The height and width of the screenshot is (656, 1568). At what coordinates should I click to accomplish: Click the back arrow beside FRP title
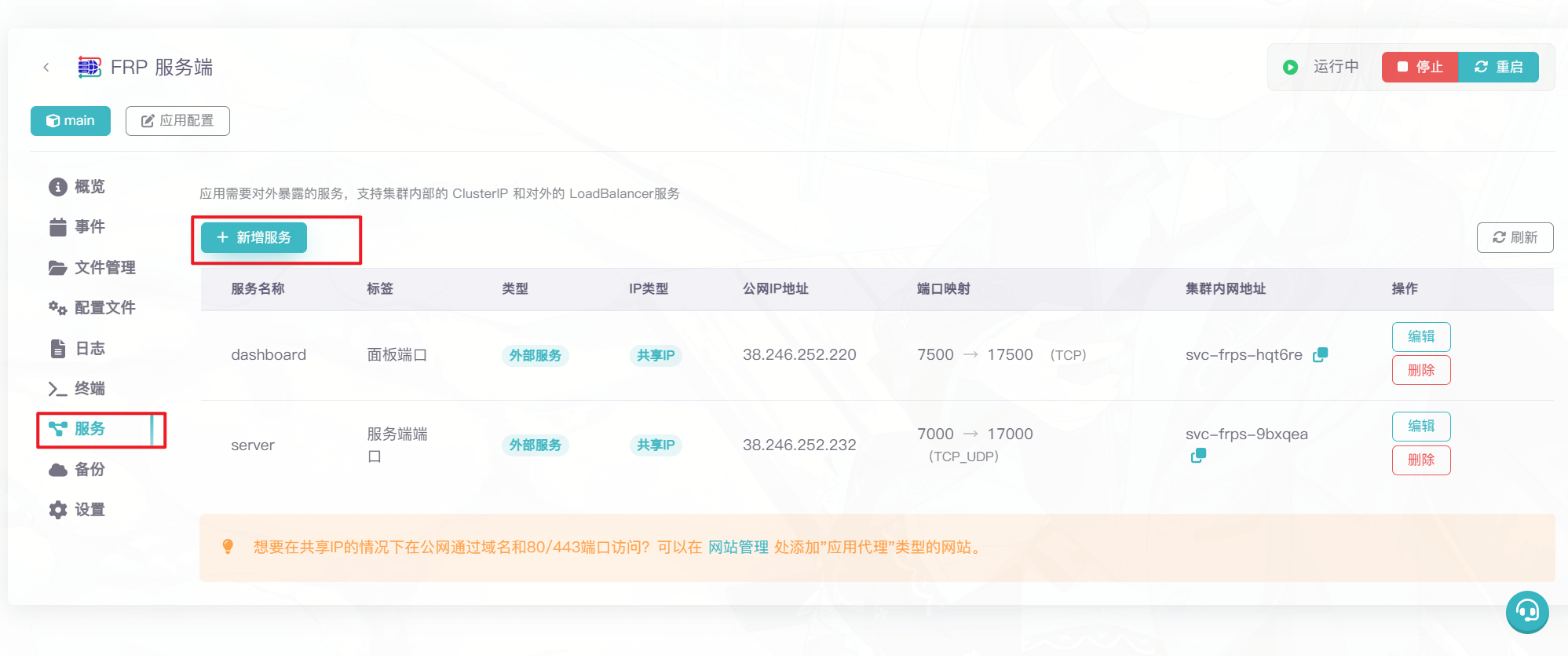[46, 68]
